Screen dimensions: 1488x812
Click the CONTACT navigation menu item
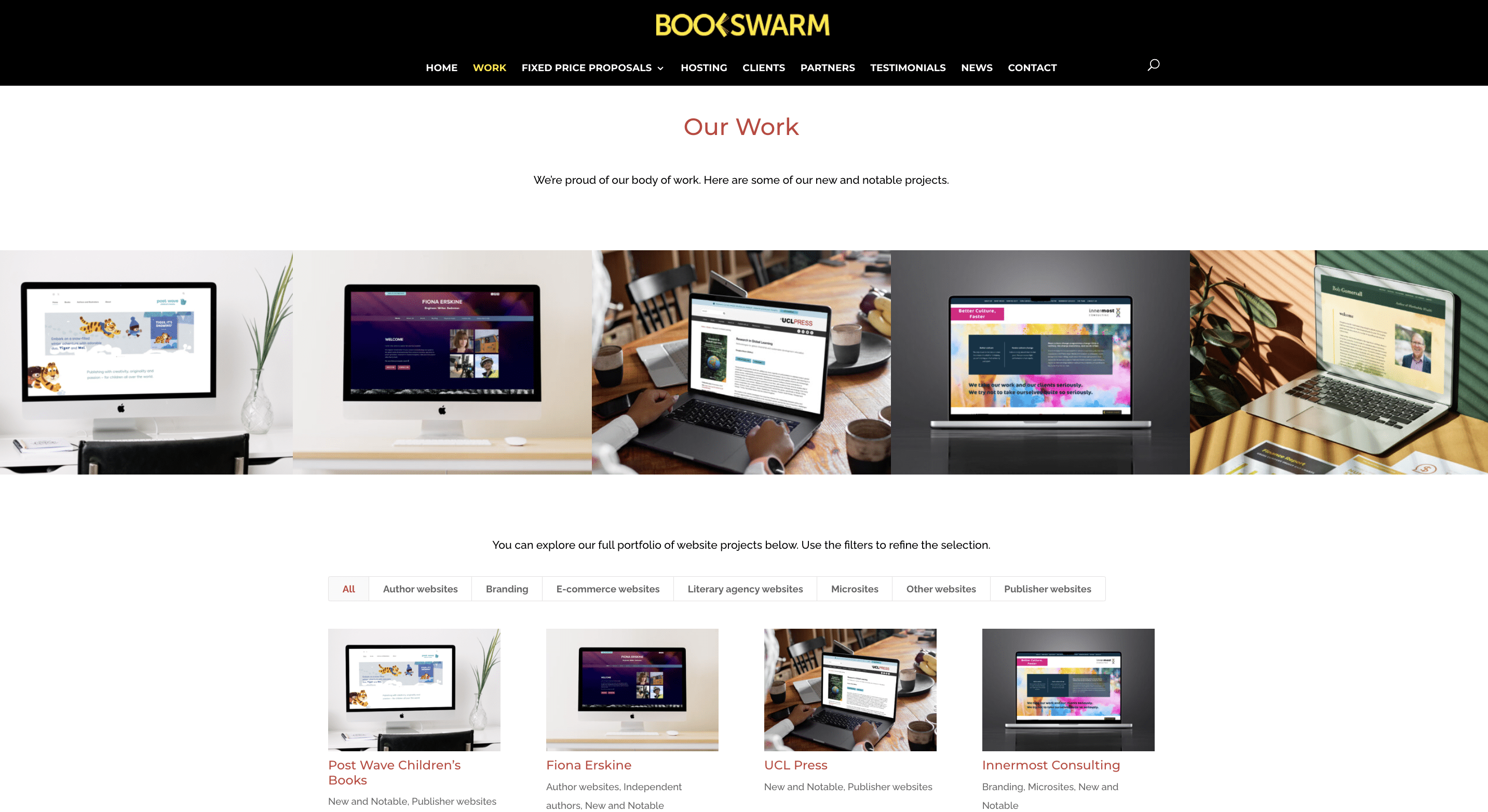click(1032, 67)
